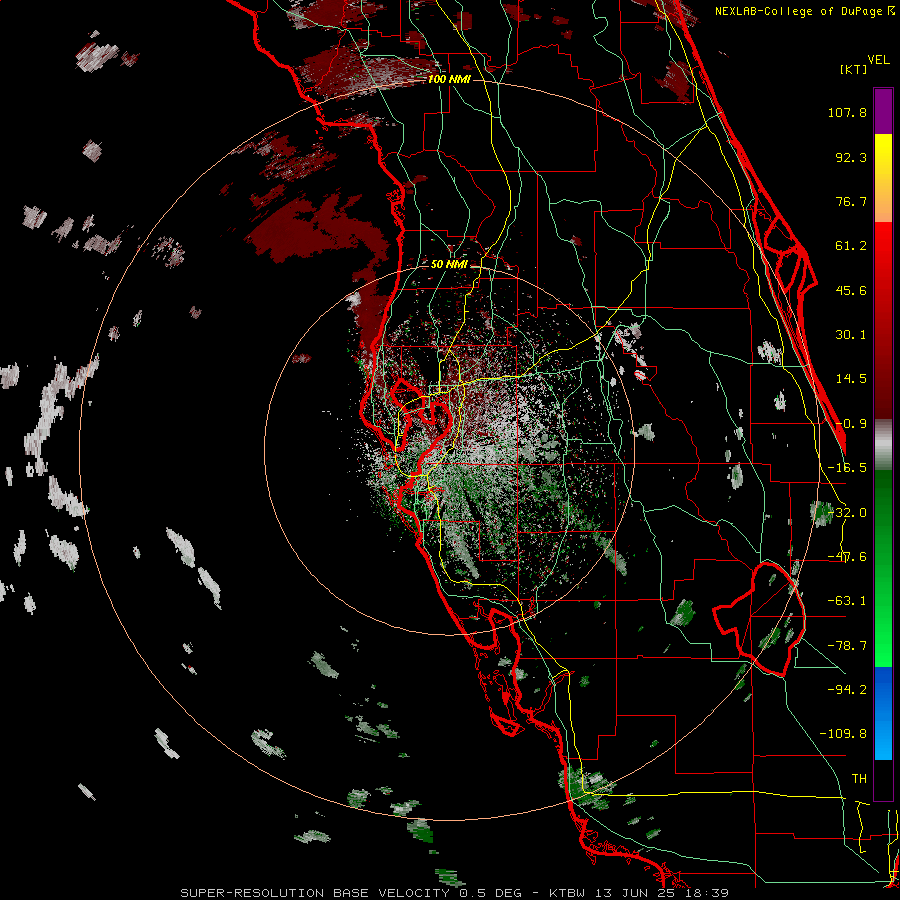Click the 14.5 velocity scale value
This screenshot has height=900, width=900.
(851, 379)
